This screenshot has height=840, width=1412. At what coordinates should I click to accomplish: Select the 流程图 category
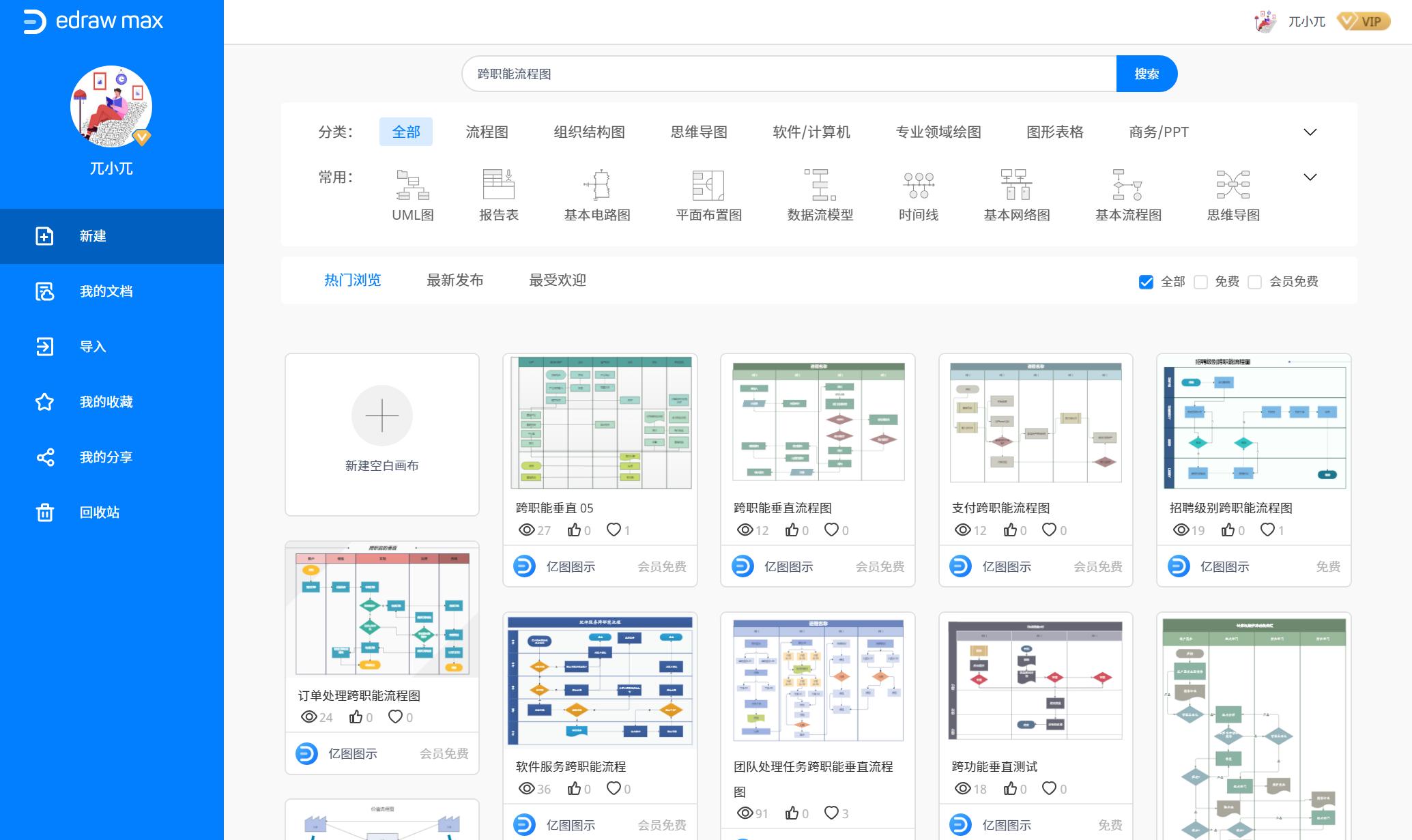coord(489,132)
